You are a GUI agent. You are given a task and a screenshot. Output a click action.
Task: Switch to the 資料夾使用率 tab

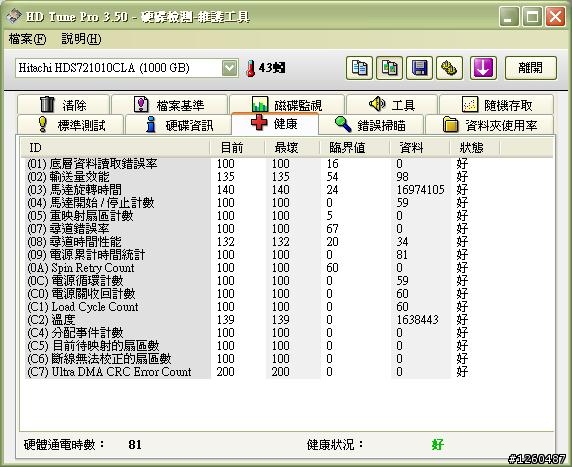tap(490, 125)
